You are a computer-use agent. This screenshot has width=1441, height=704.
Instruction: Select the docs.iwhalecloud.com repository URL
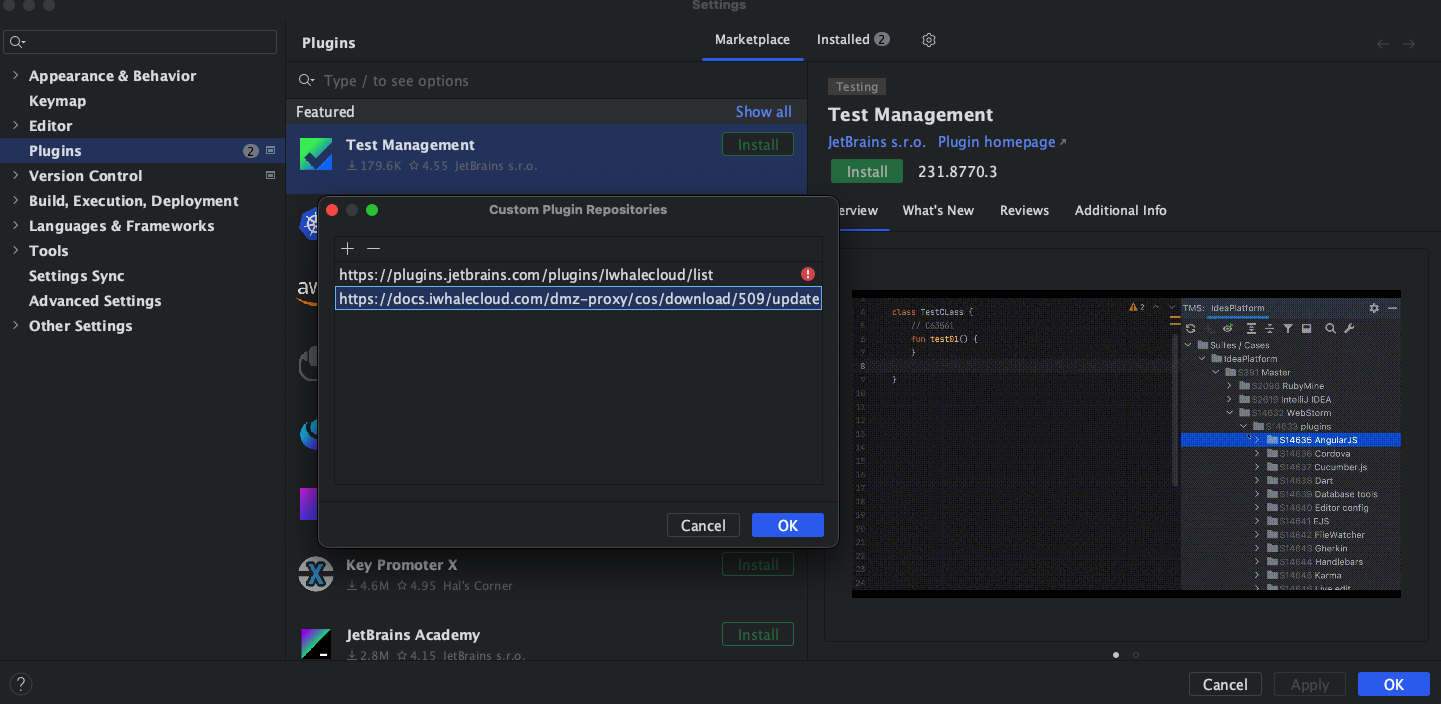click(x=578, y=299)
